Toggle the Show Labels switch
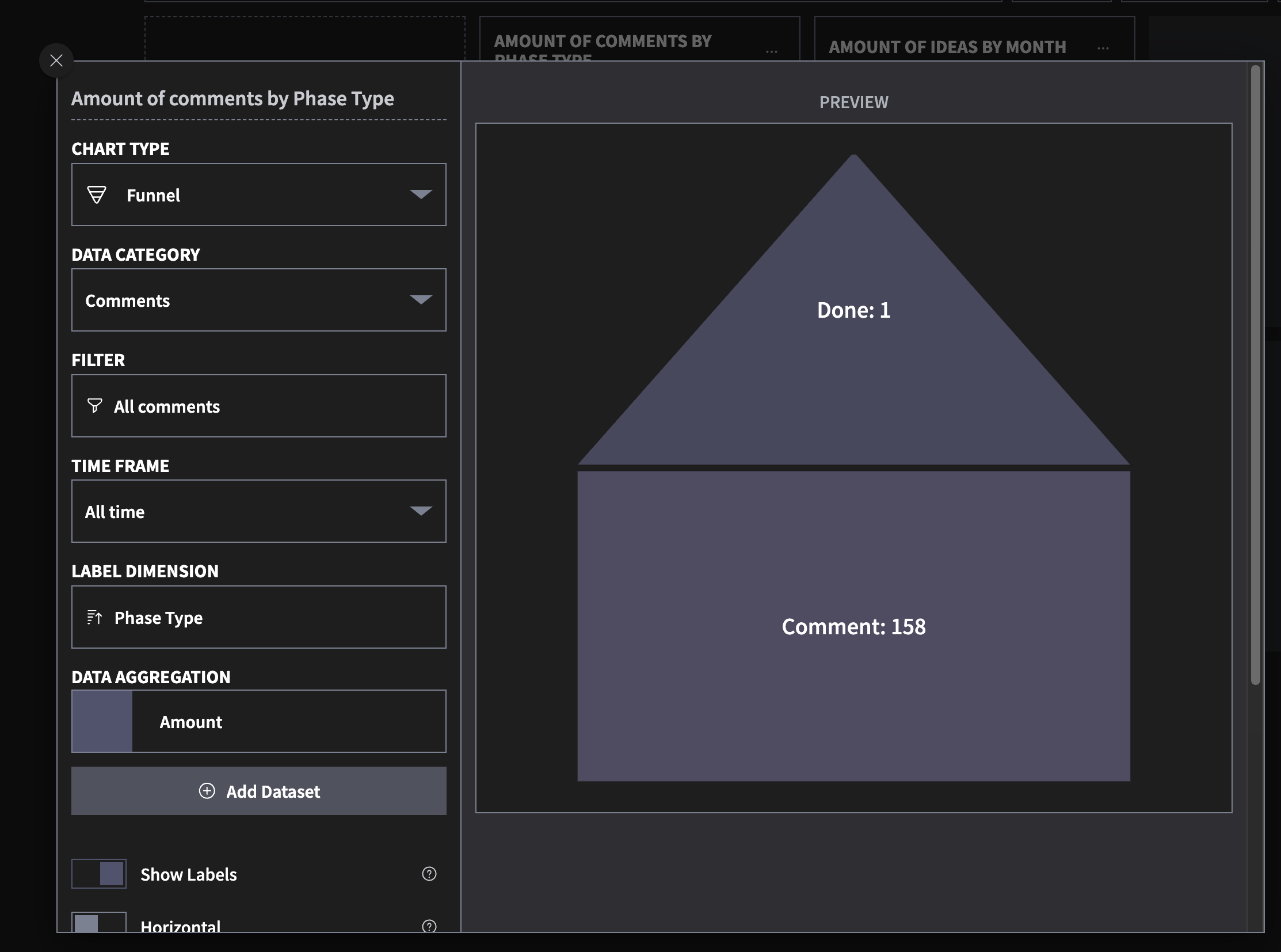The image size is (1281, 952). point(99,874)
